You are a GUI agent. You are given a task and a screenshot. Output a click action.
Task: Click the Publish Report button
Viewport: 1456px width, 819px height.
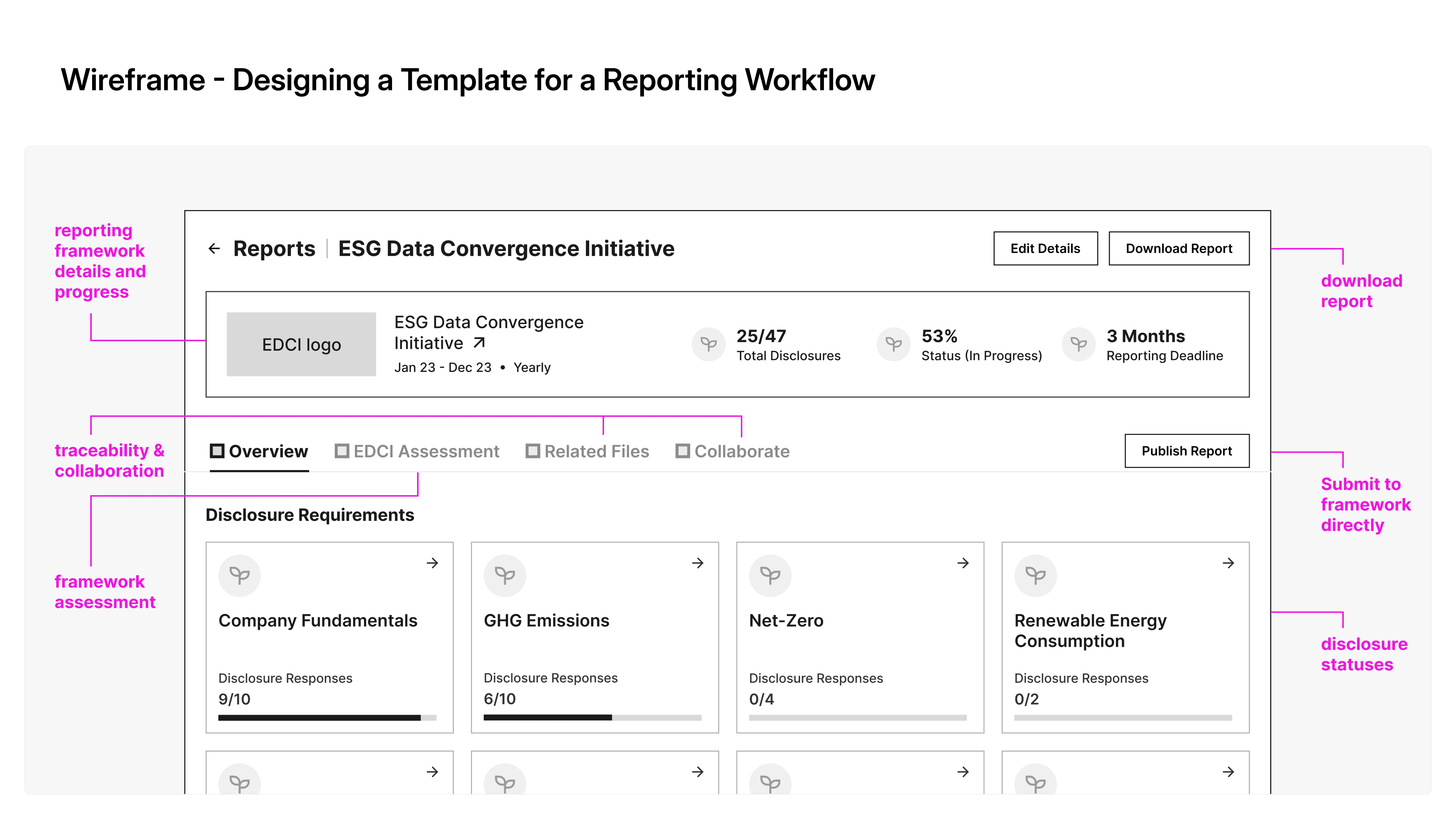pos(1186,451)
